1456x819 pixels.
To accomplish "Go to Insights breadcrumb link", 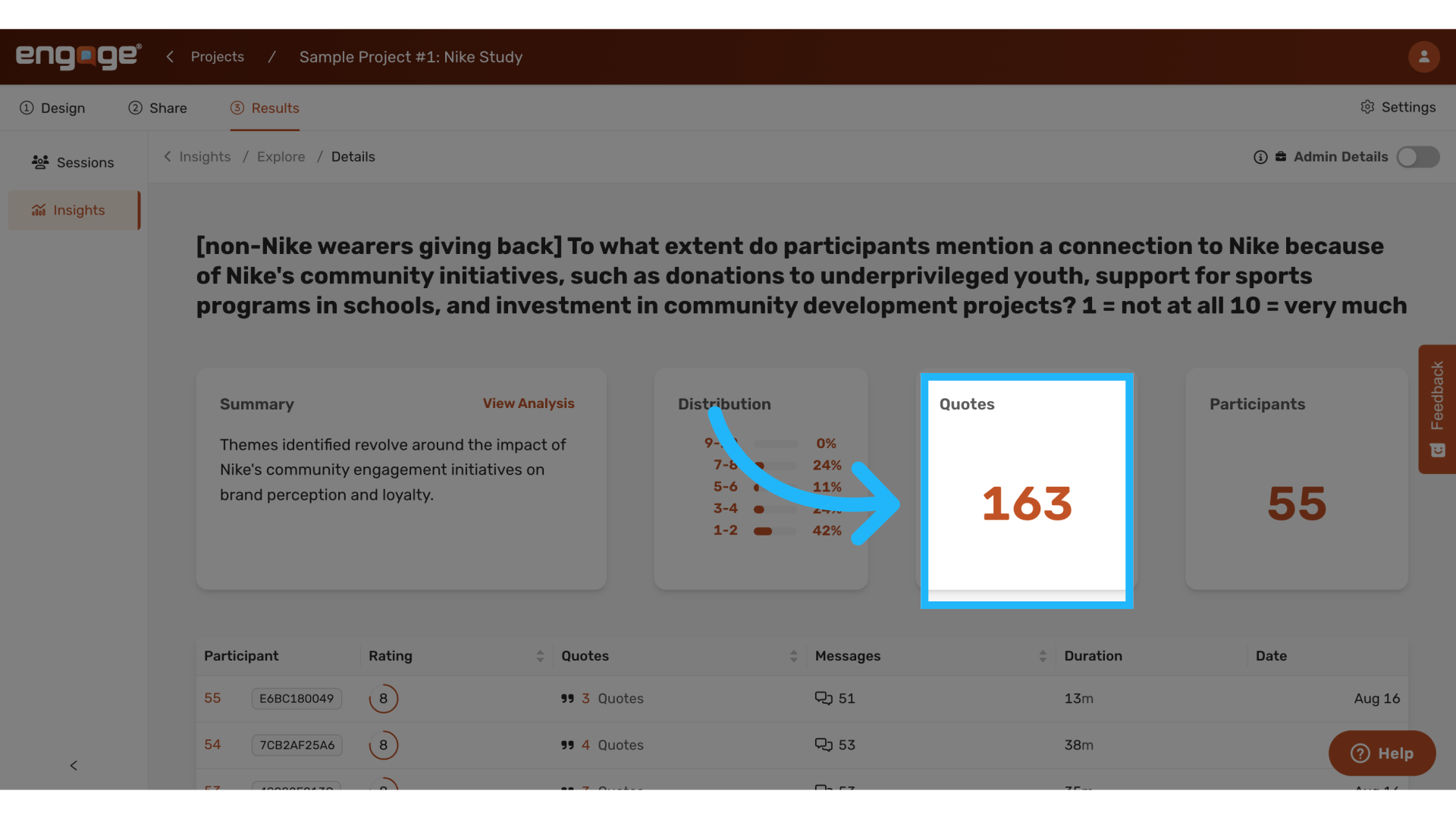I will click(x=205, y=157).
